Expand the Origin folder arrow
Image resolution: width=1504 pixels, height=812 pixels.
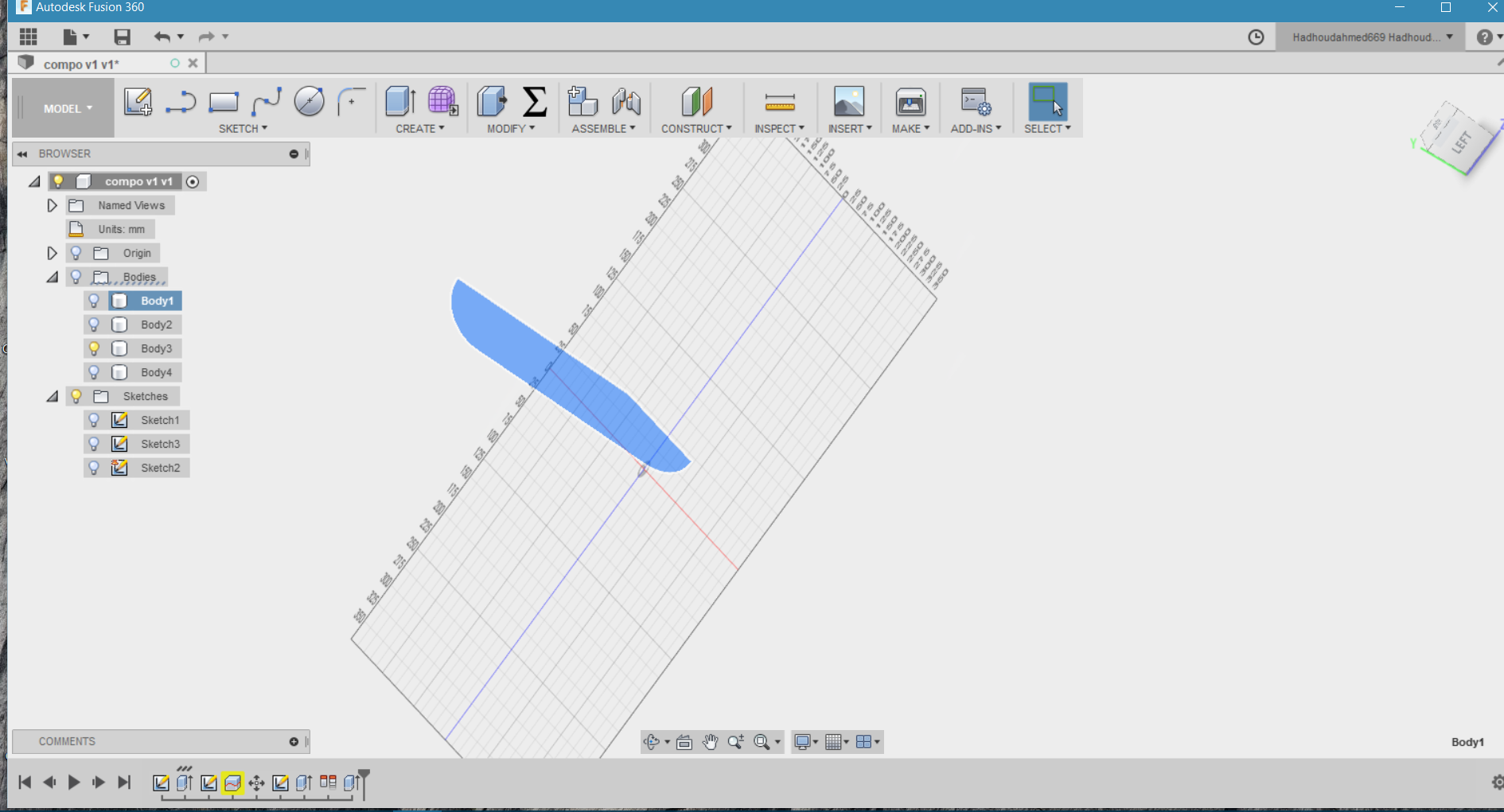[x=53, y=253]
